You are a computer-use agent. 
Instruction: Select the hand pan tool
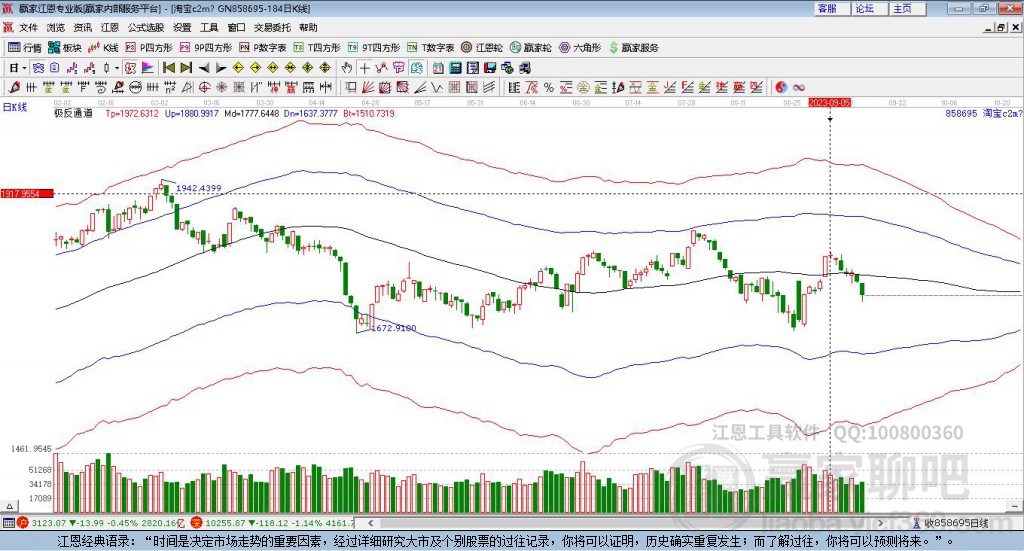click(x=347, y=68)
